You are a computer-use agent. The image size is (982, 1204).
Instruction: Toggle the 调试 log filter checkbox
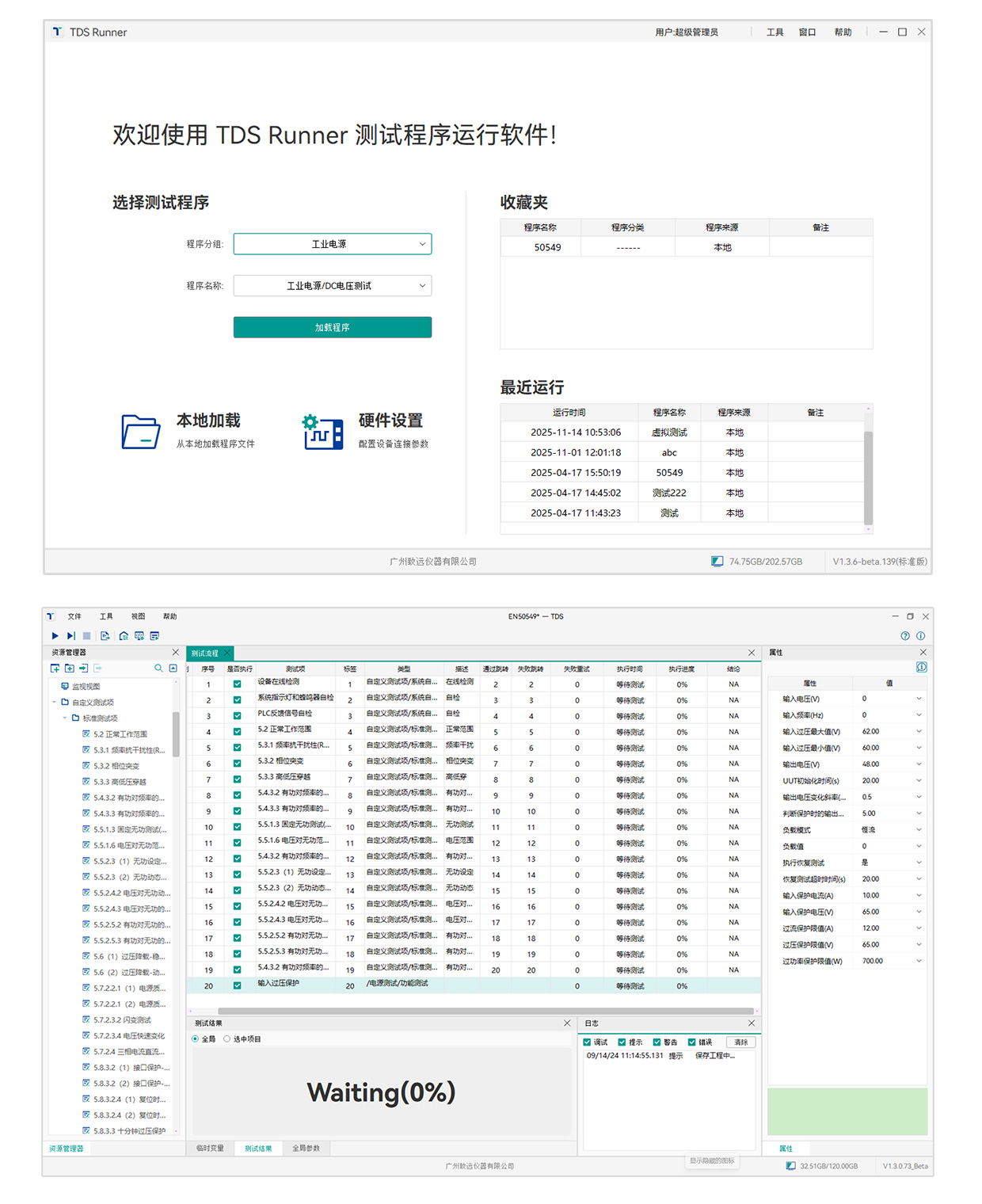[588, 1042]
